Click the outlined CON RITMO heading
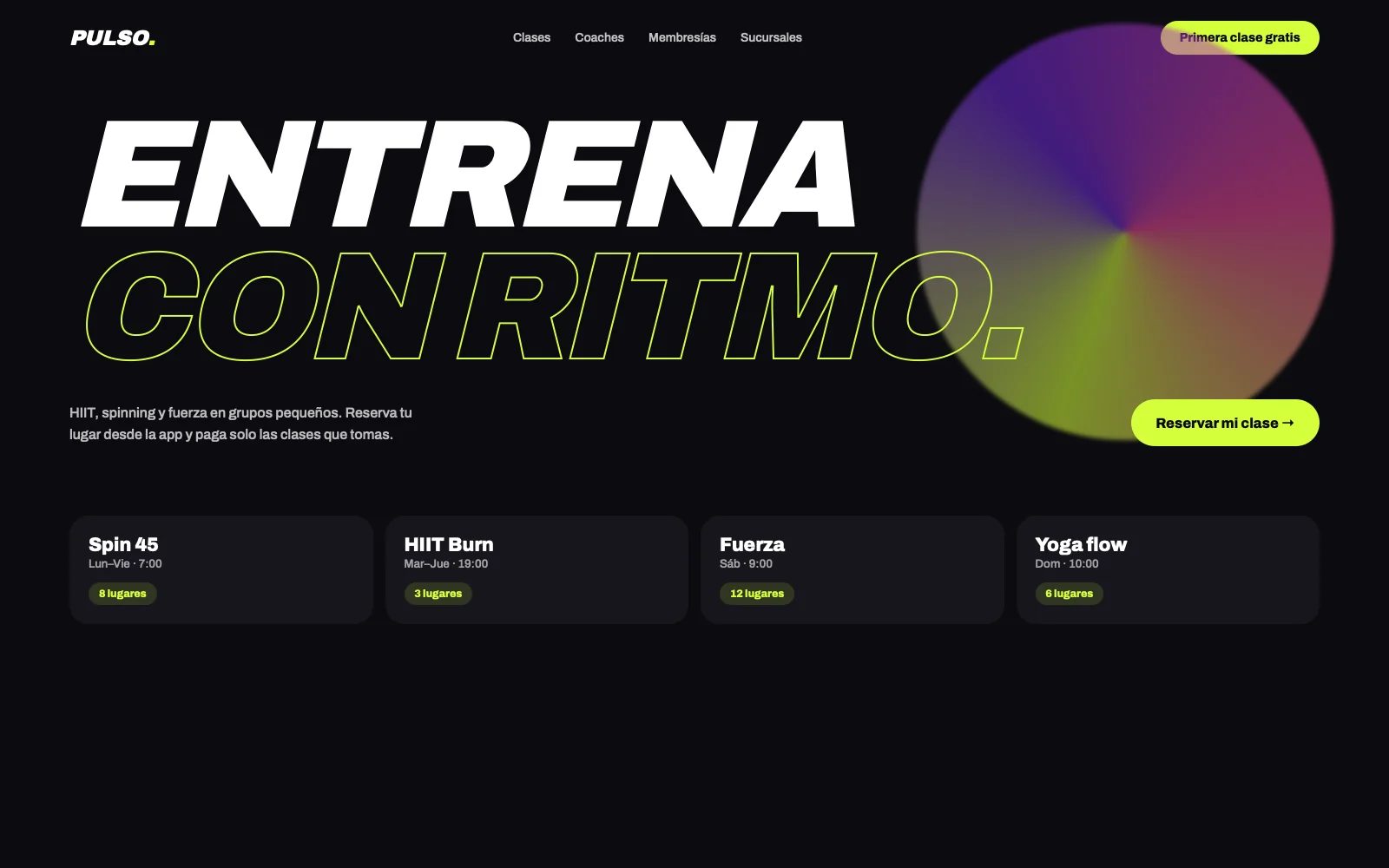The width and height of the screenshot is (1389, 868). 554,306
